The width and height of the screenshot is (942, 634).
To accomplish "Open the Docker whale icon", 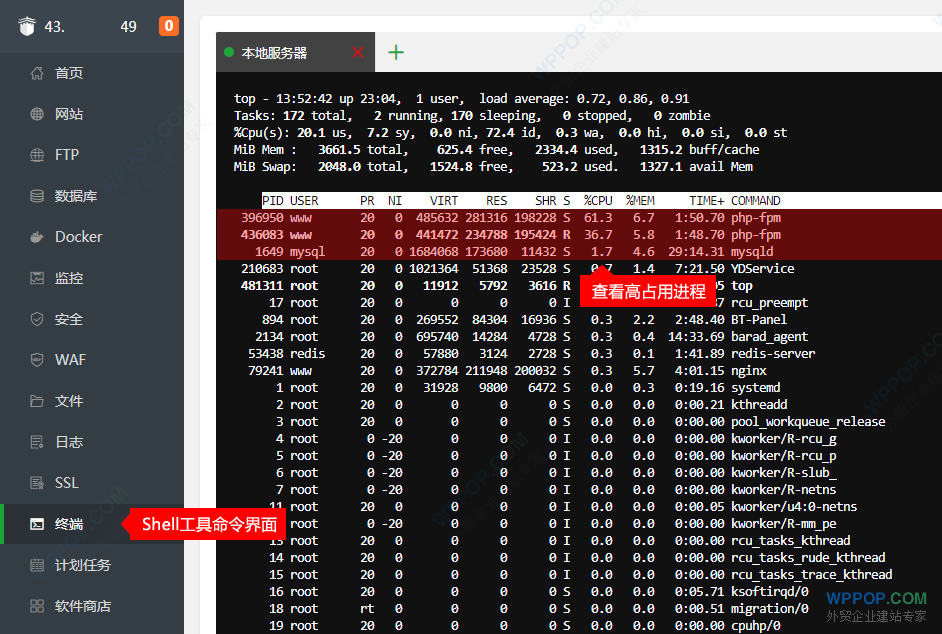I will pos(37,237).
